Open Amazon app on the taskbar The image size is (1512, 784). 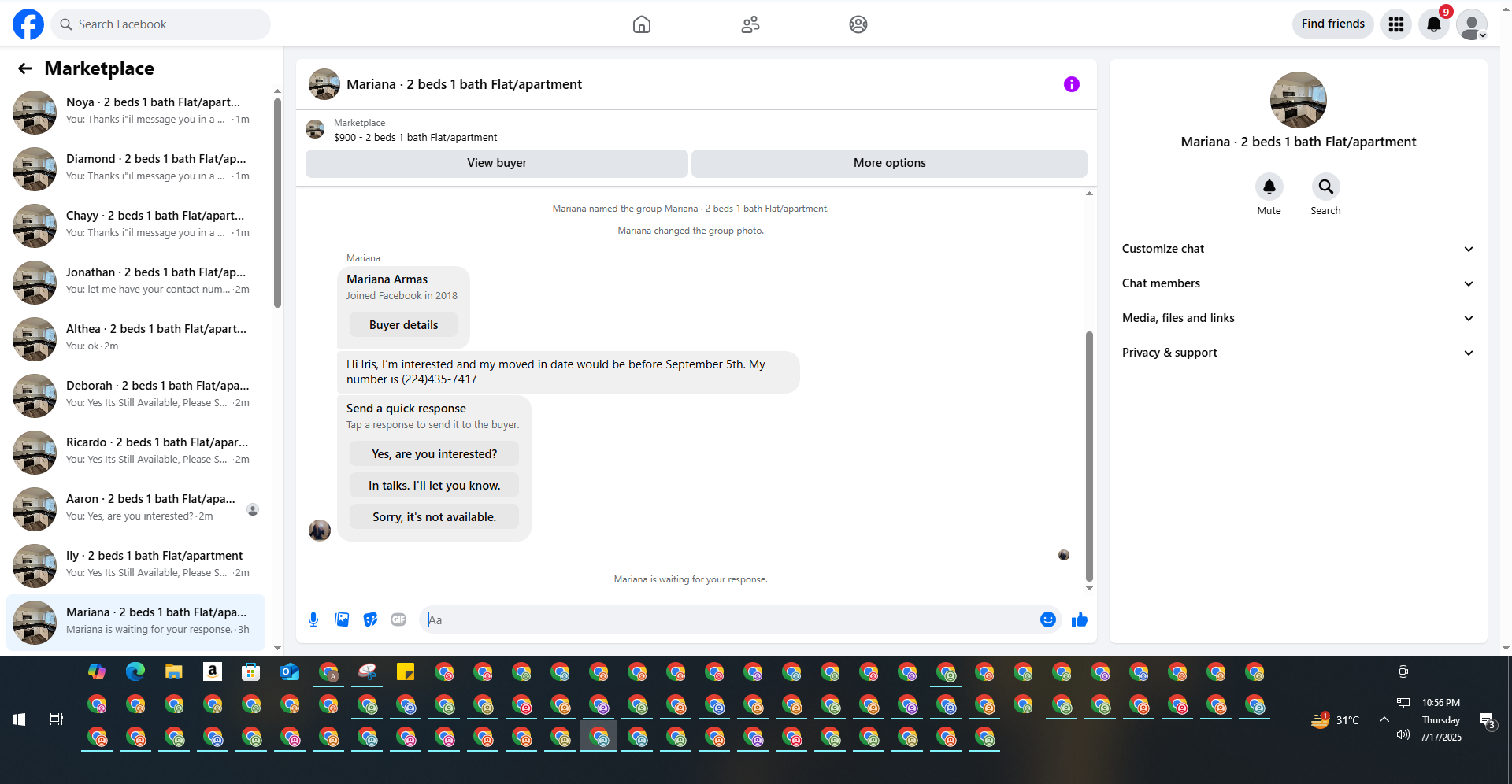coord(212,671)
